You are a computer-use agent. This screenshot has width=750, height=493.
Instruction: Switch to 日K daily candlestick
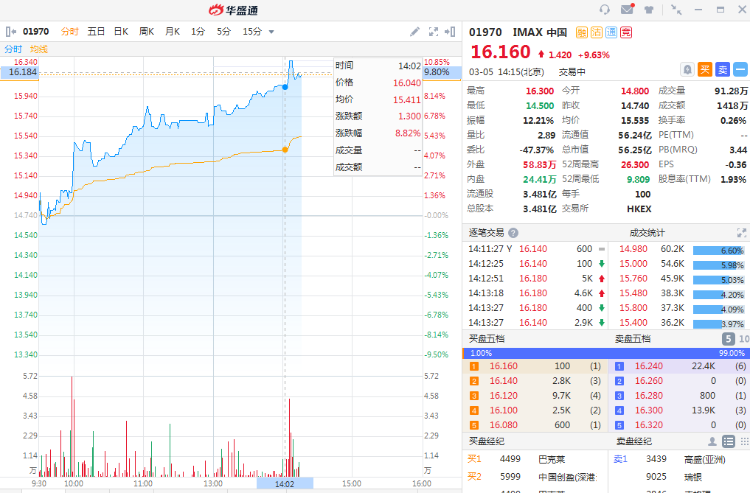click(x=121, y=32)
